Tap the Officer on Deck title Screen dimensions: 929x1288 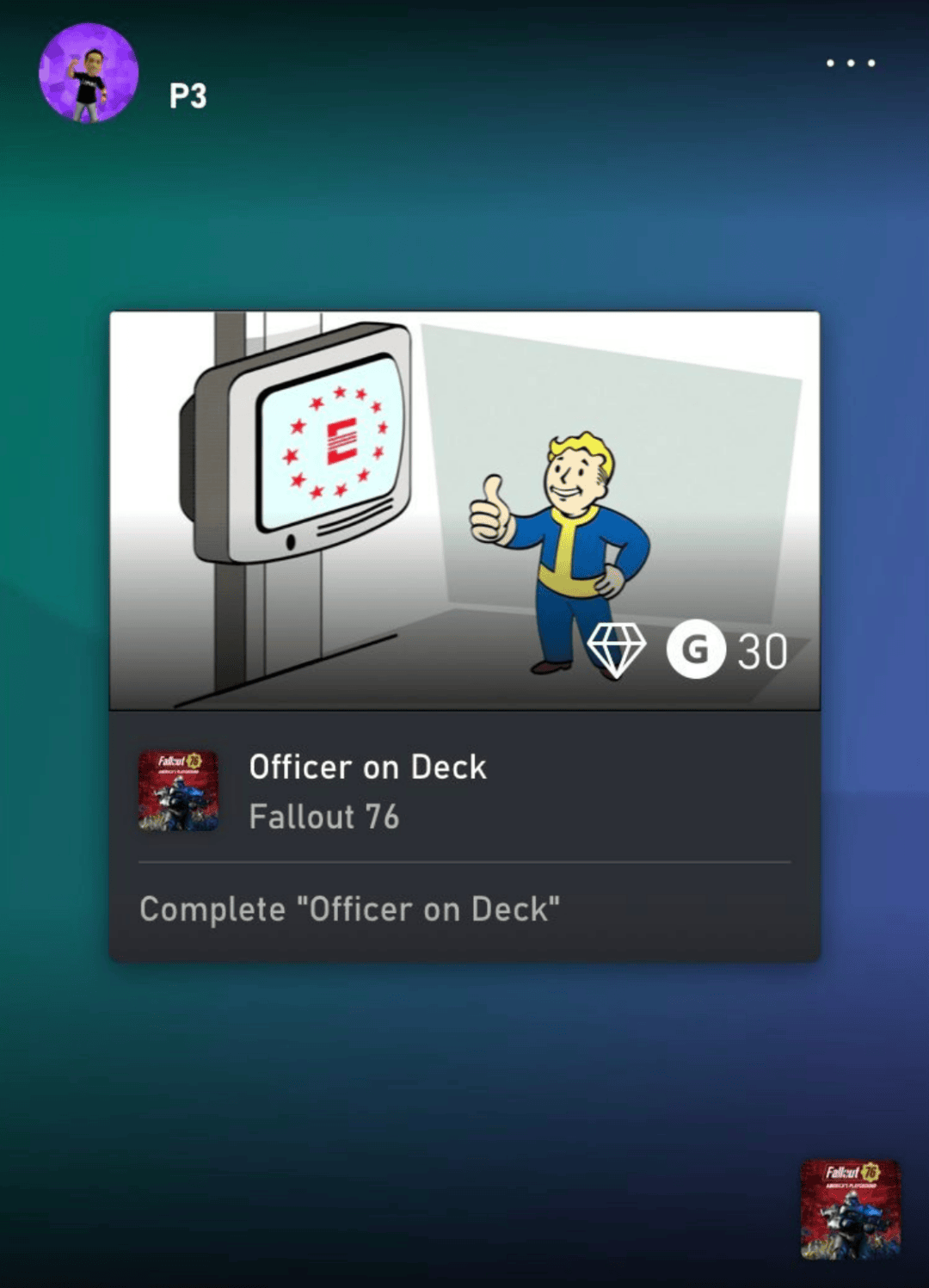tap(367, 767)
